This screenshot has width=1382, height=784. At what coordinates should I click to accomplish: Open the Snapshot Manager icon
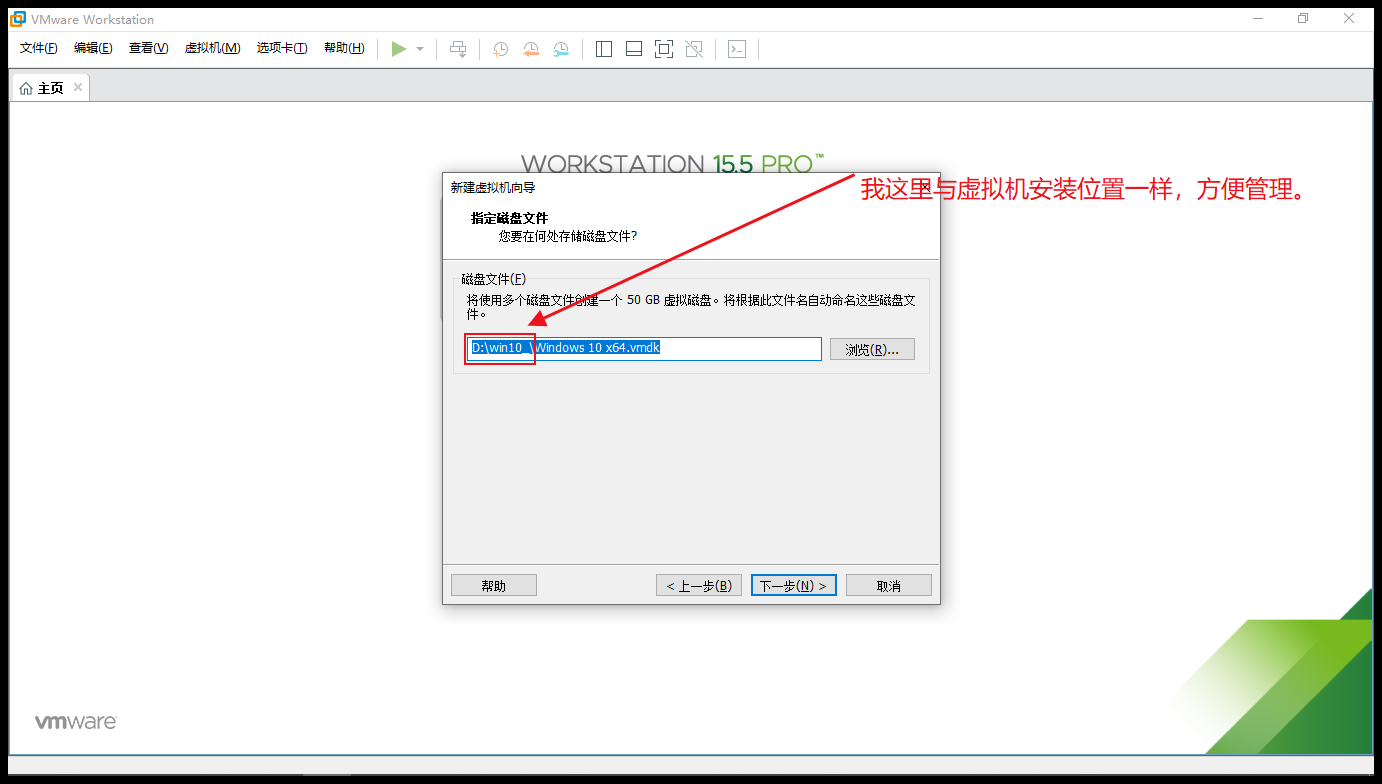tap(562, 49)
